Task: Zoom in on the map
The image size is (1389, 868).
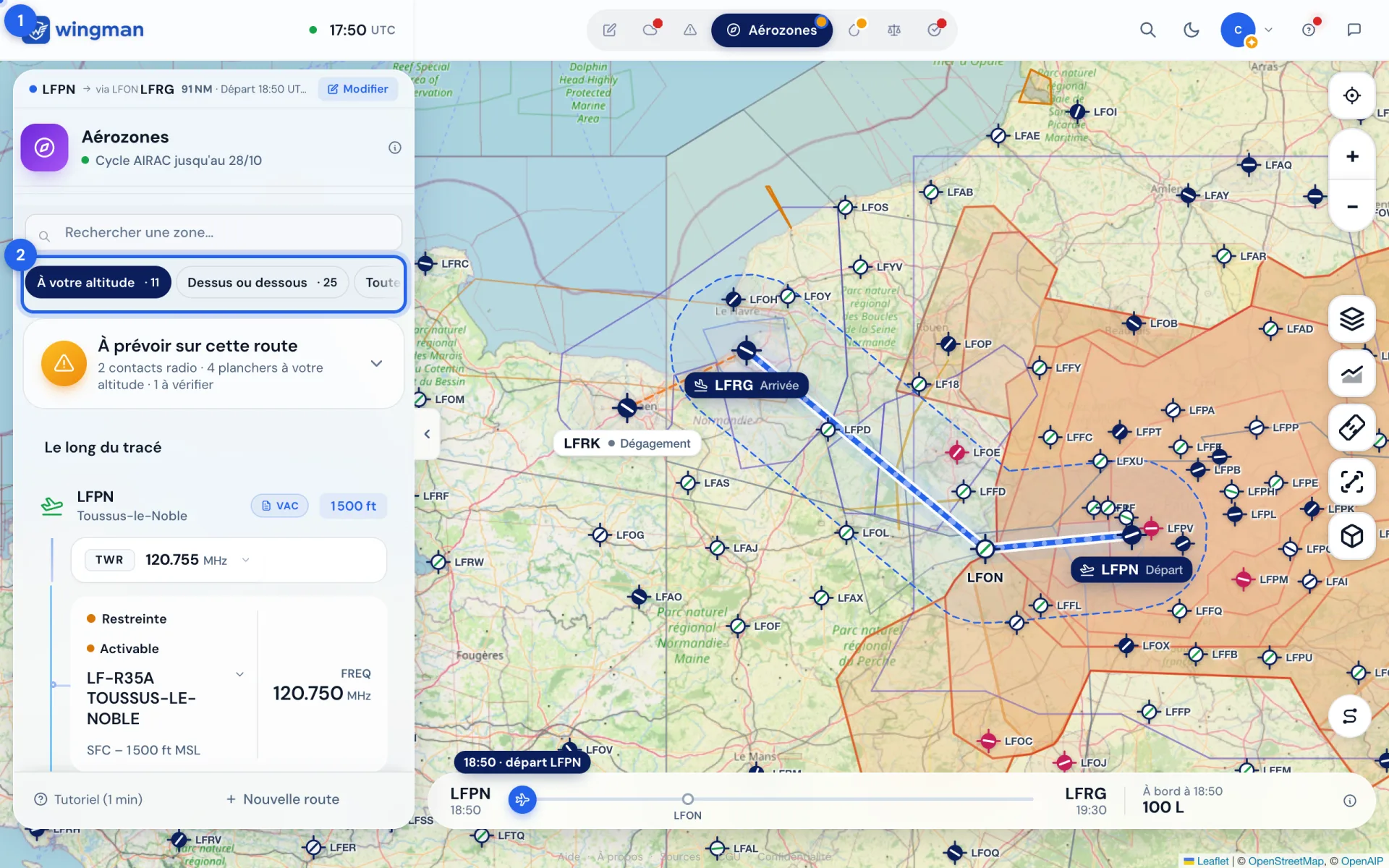Action: [x=1351, y=156]
